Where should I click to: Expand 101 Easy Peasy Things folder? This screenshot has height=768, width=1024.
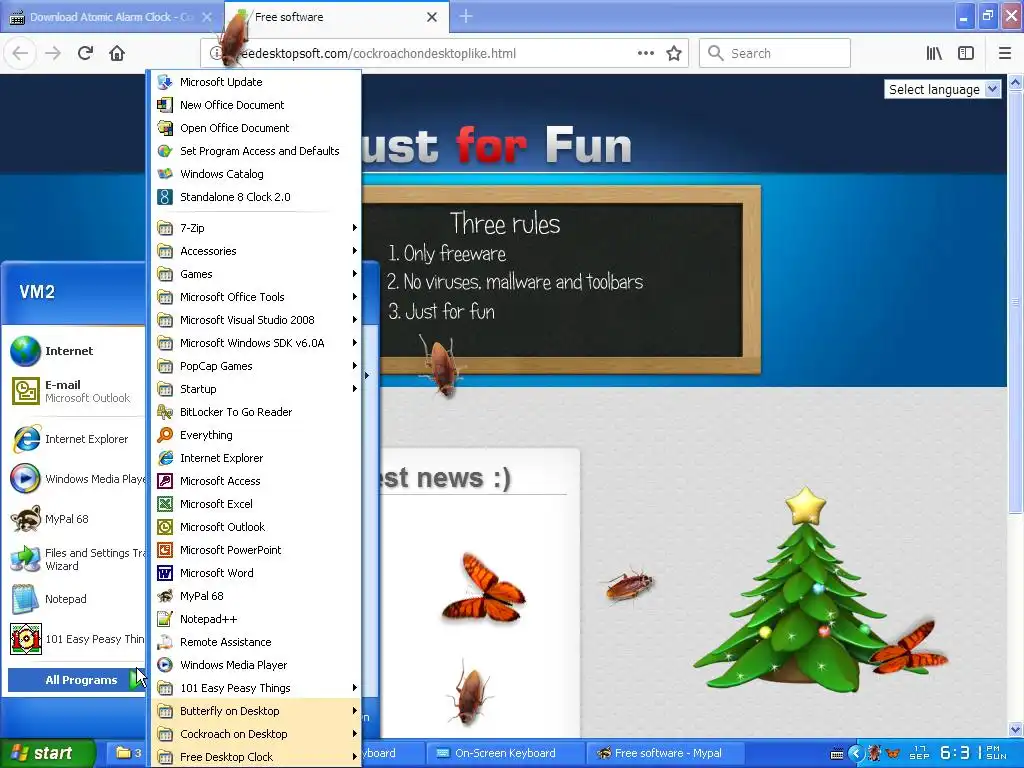255,688
